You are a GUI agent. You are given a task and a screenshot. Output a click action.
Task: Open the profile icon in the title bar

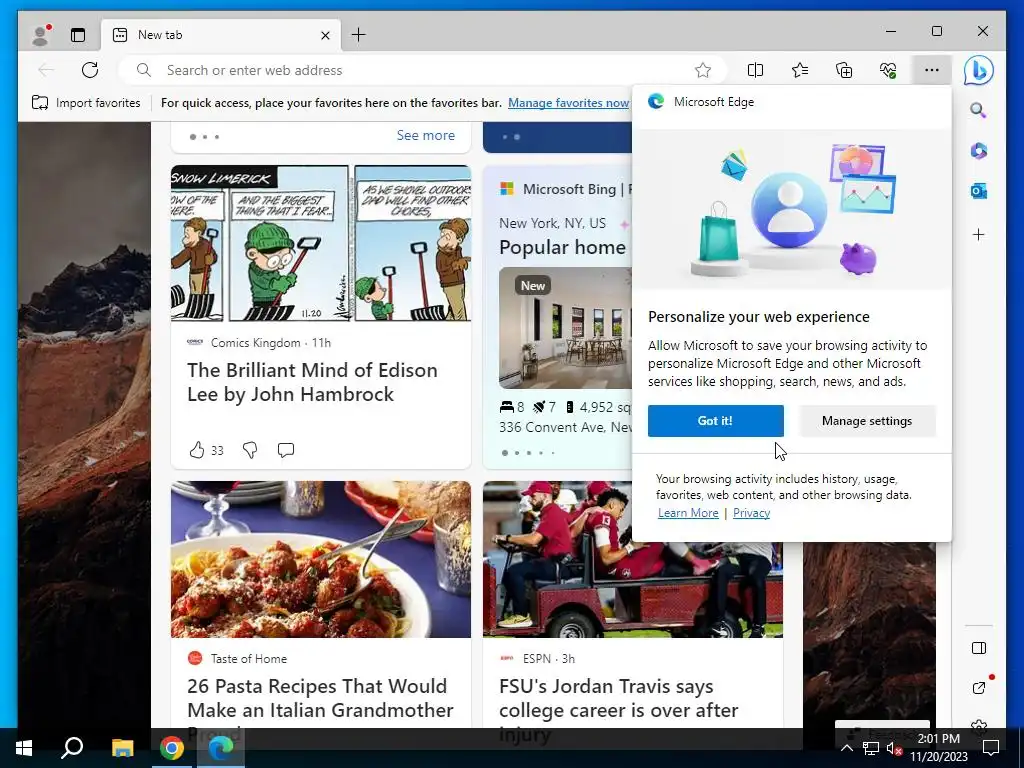[x=40, y=35]
